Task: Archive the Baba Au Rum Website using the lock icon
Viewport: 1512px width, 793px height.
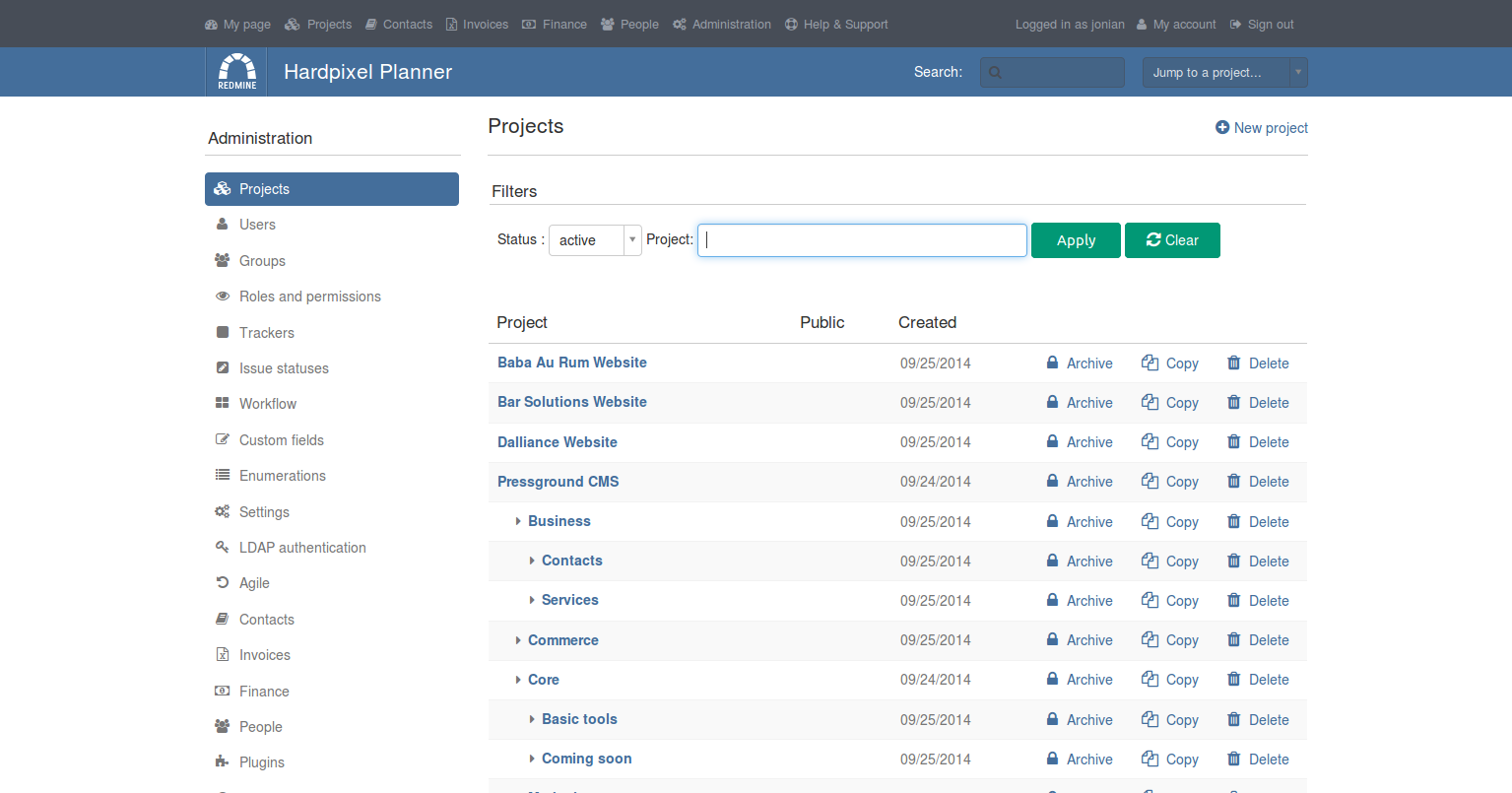Action: [1052, 363]
